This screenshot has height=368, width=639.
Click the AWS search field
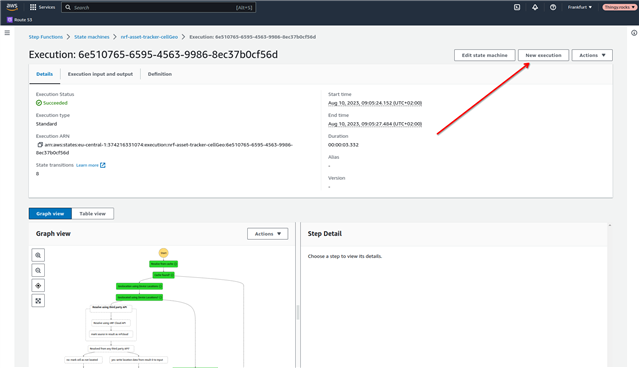(x=159, y=7)
